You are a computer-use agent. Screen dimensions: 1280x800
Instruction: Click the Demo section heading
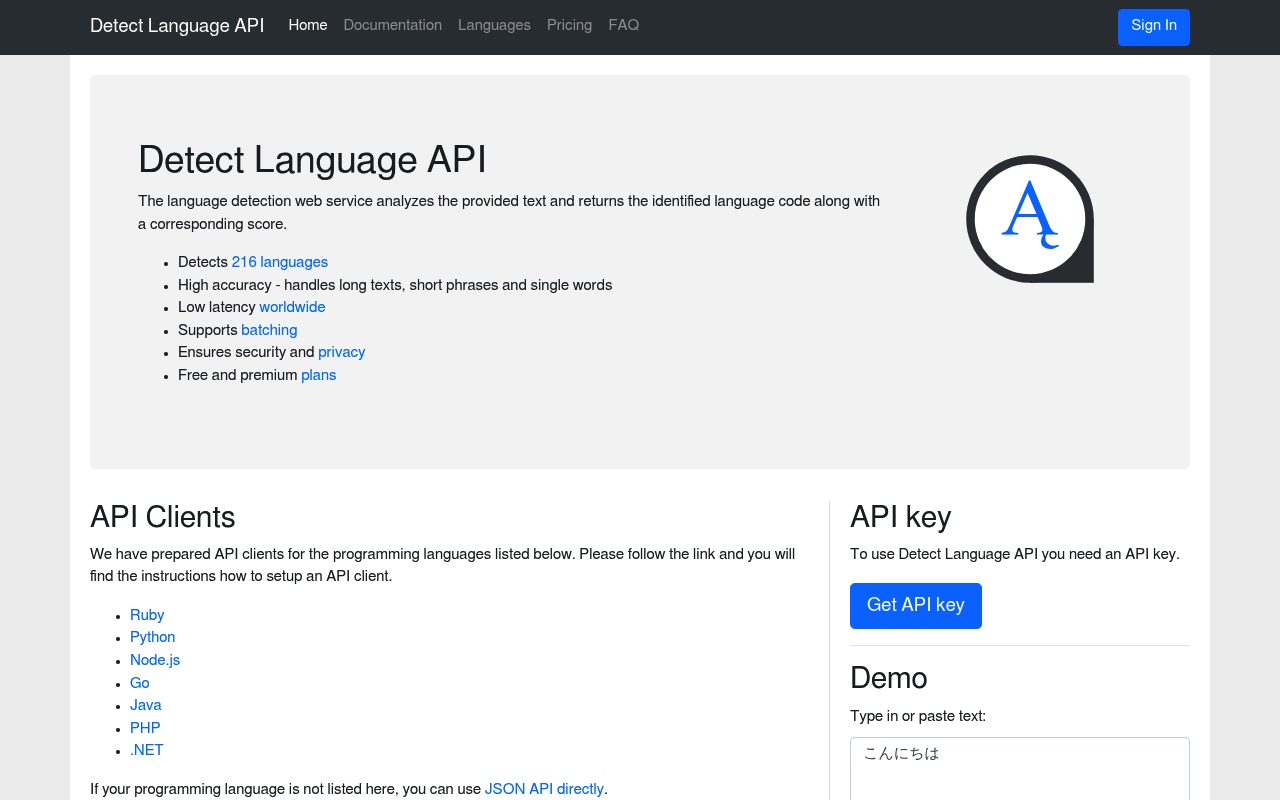[x=889, y=678]
